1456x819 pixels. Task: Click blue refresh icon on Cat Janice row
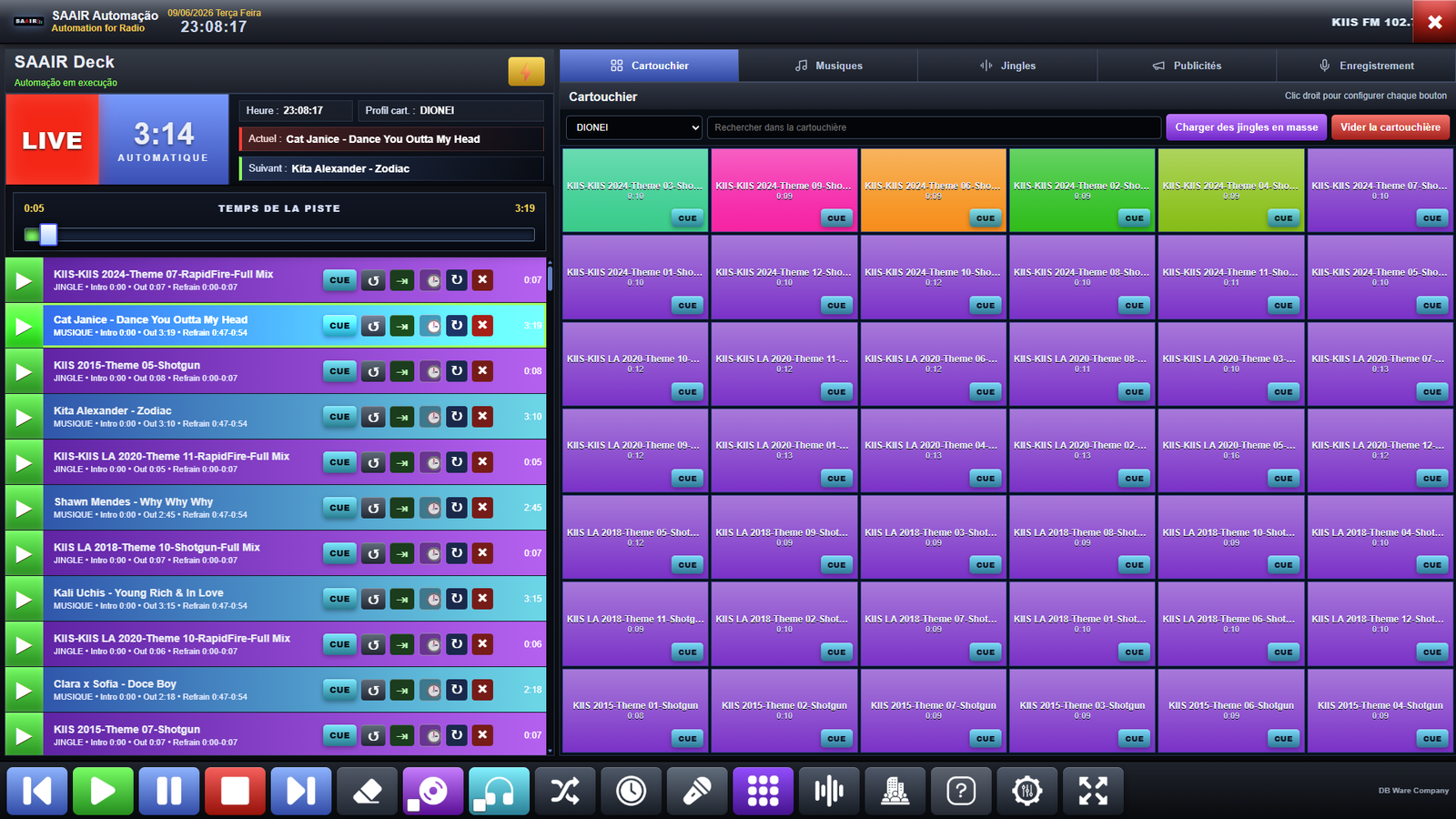[x=457, y=326]
